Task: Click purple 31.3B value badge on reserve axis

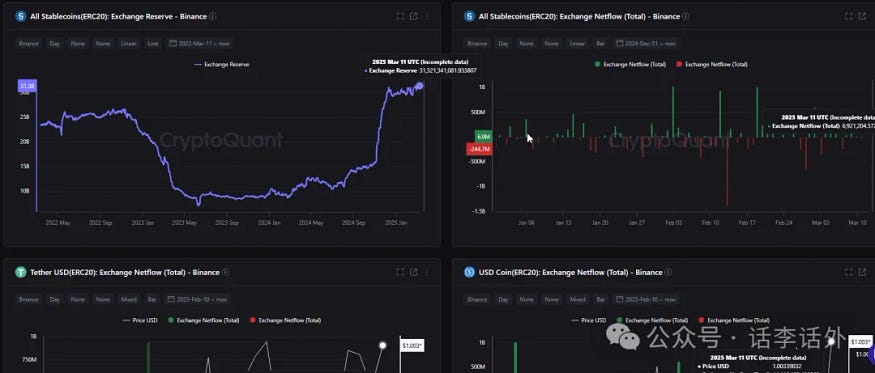Action: coord(27,86)
